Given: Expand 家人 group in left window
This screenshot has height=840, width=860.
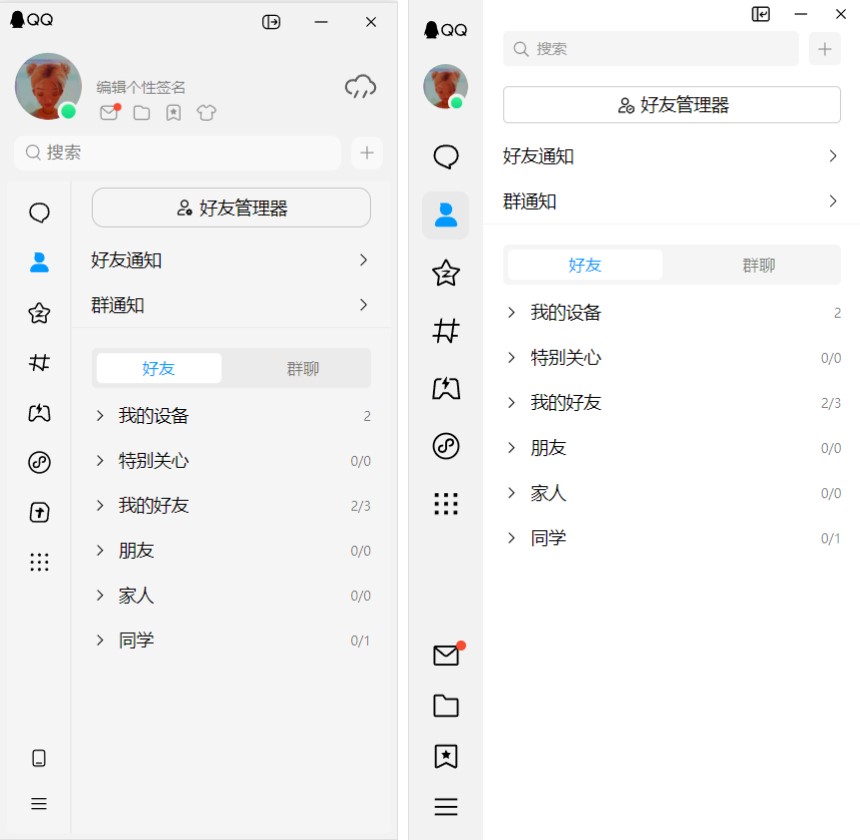Looking at the screenshot, I should pos(231,595).
